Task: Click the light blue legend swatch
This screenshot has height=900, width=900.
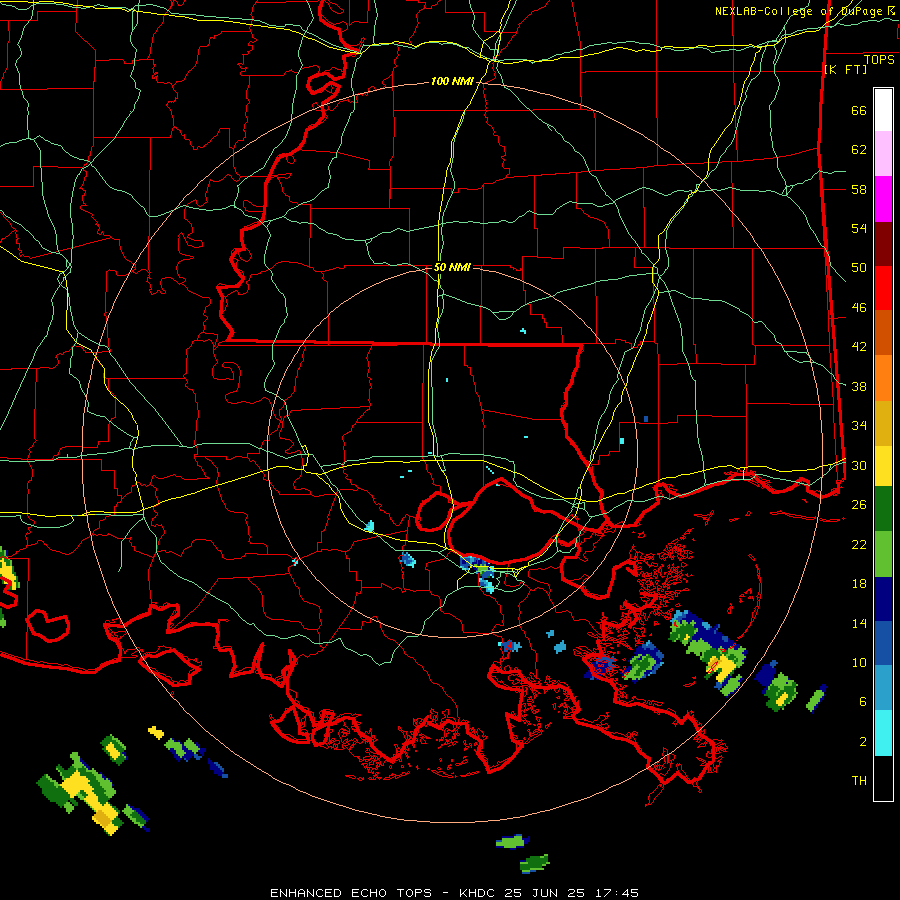Action: 883,688
